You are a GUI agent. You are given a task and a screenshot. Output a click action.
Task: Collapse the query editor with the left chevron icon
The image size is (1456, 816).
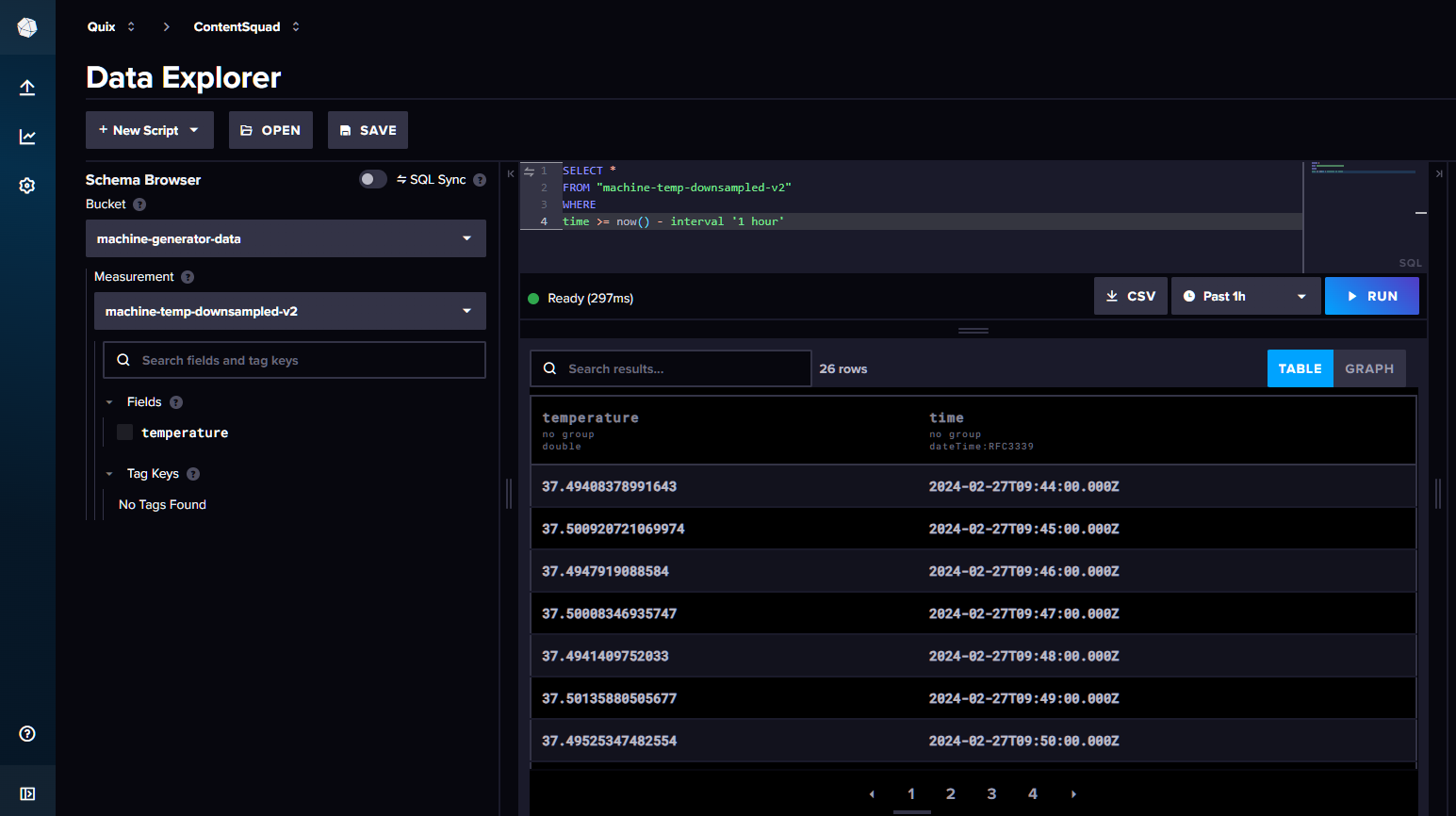pos(510,173)
